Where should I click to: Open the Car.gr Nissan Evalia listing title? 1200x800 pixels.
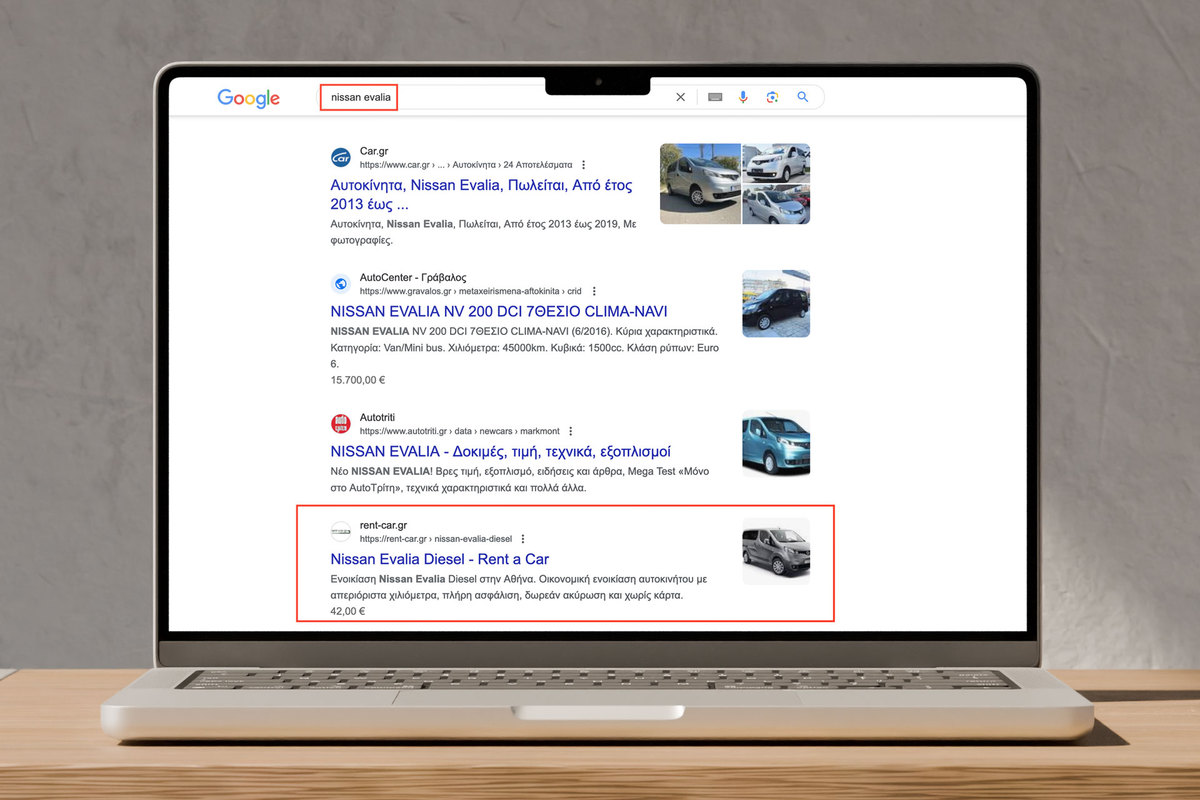(481, 195)
